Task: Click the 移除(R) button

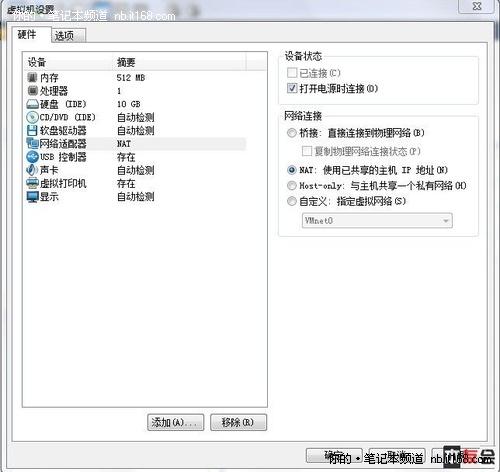Action: coord(238,423)
